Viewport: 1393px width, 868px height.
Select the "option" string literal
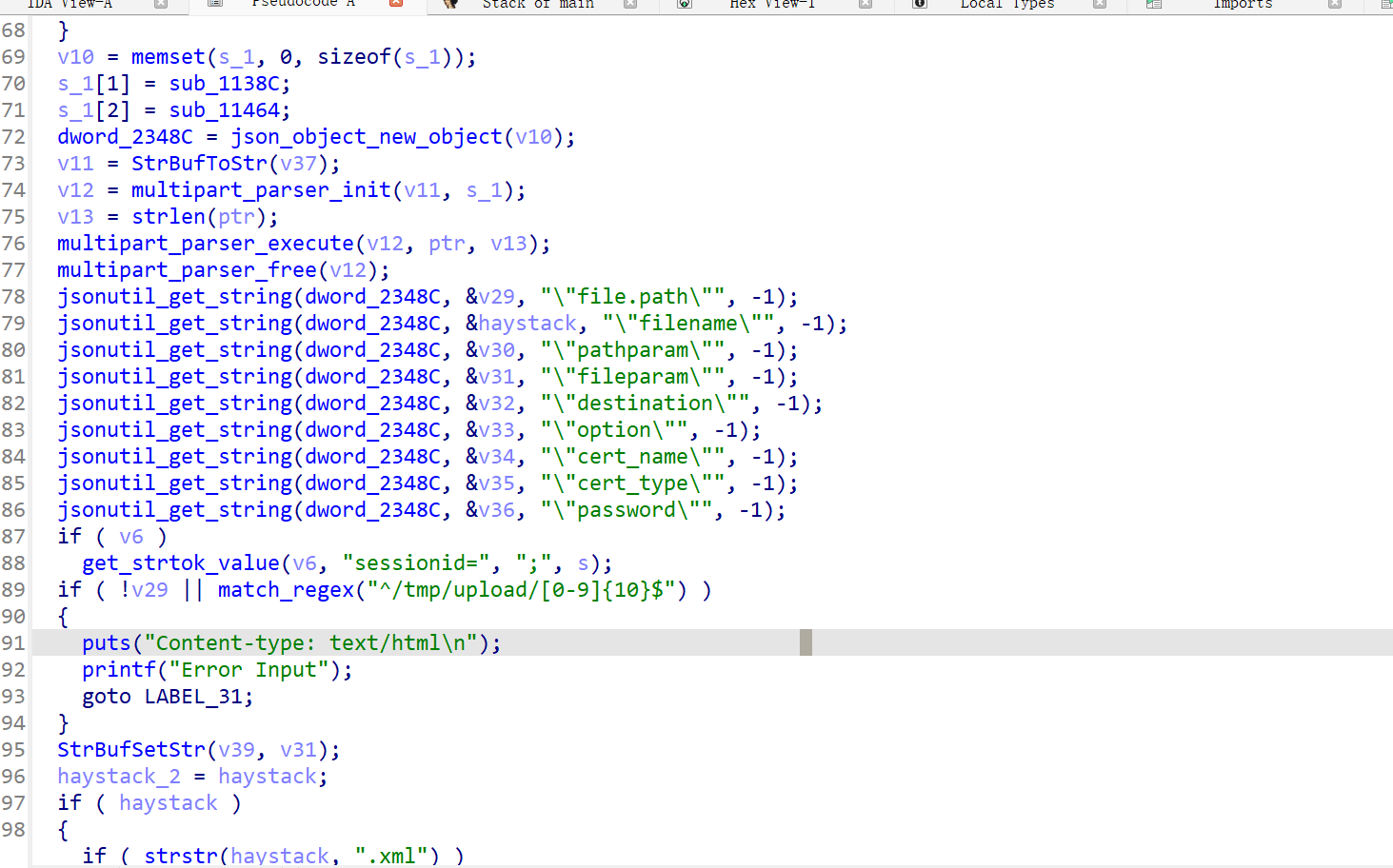614,430
